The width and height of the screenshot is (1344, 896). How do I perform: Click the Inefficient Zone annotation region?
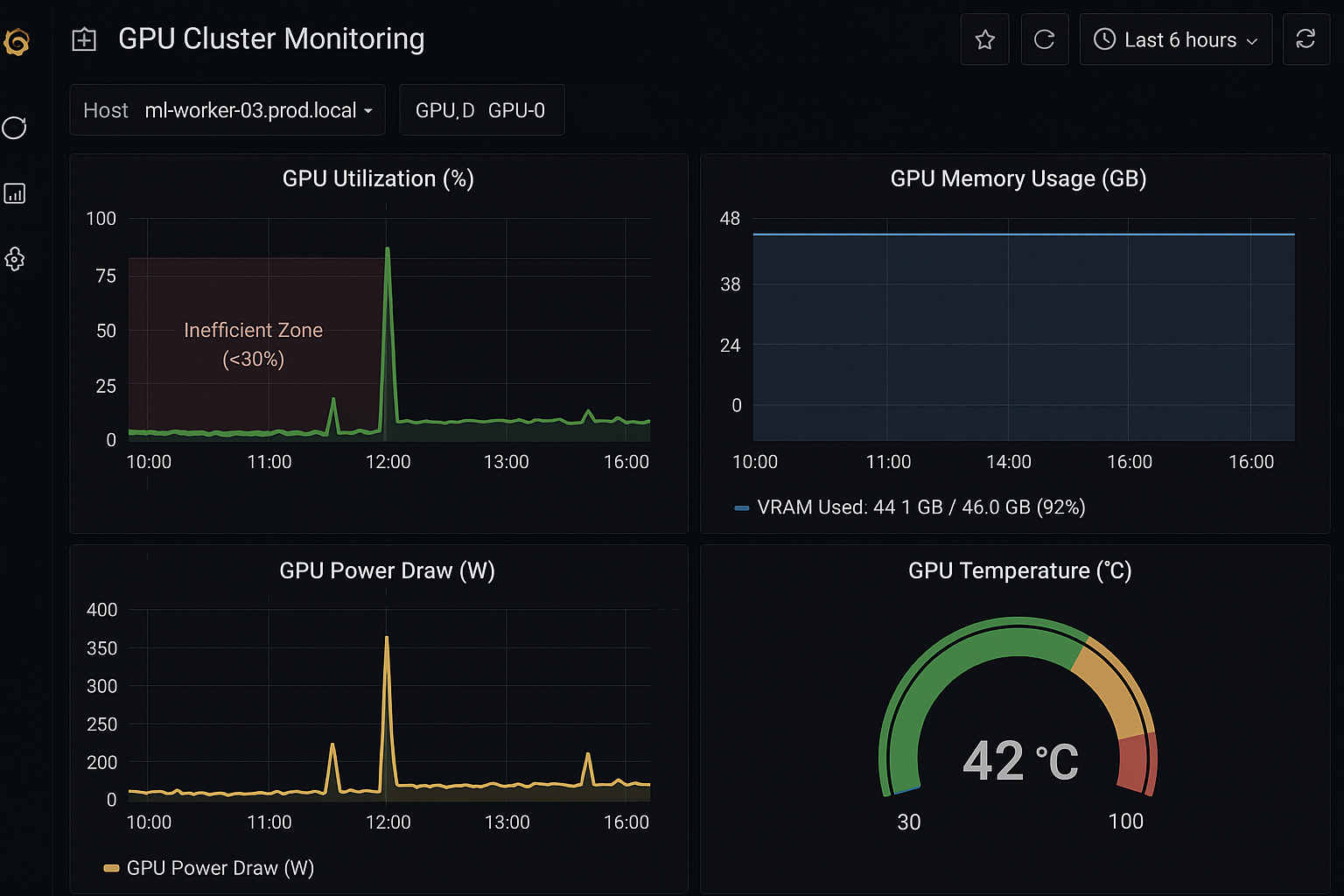pyautogui.click(x=253, y=345)
